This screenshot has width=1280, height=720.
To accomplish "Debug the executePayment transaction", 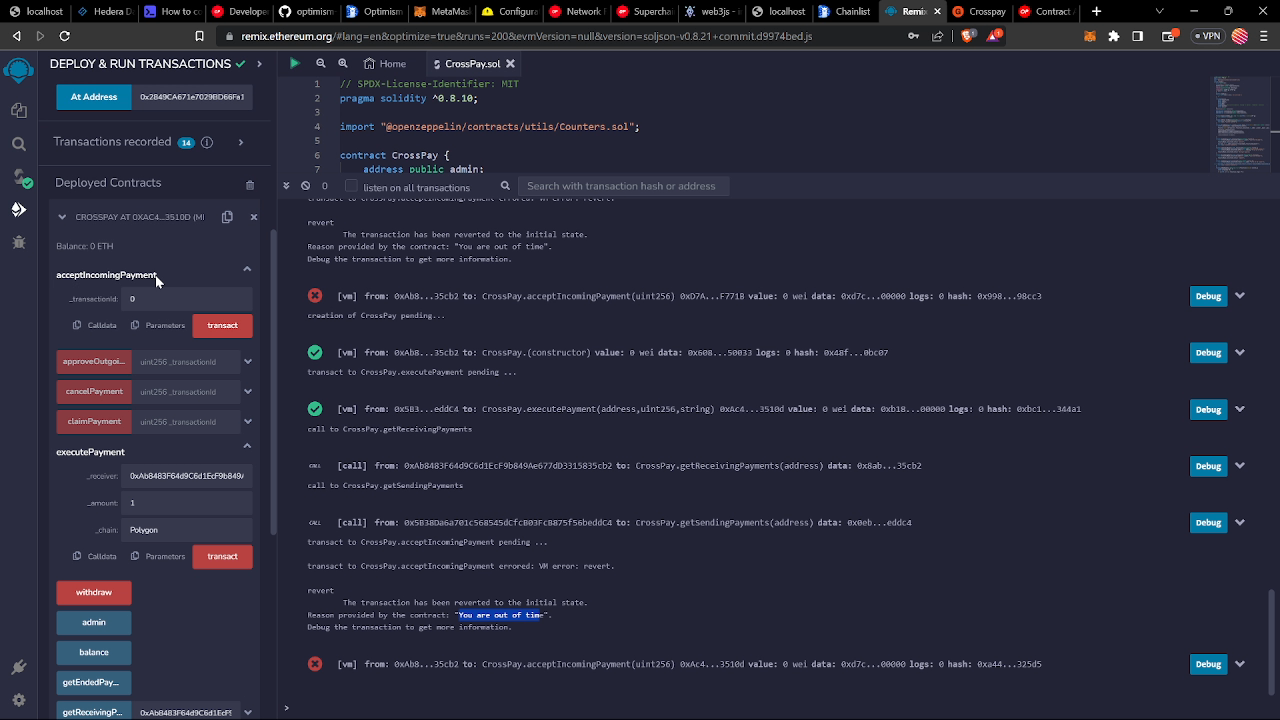I will [1208, 409].
